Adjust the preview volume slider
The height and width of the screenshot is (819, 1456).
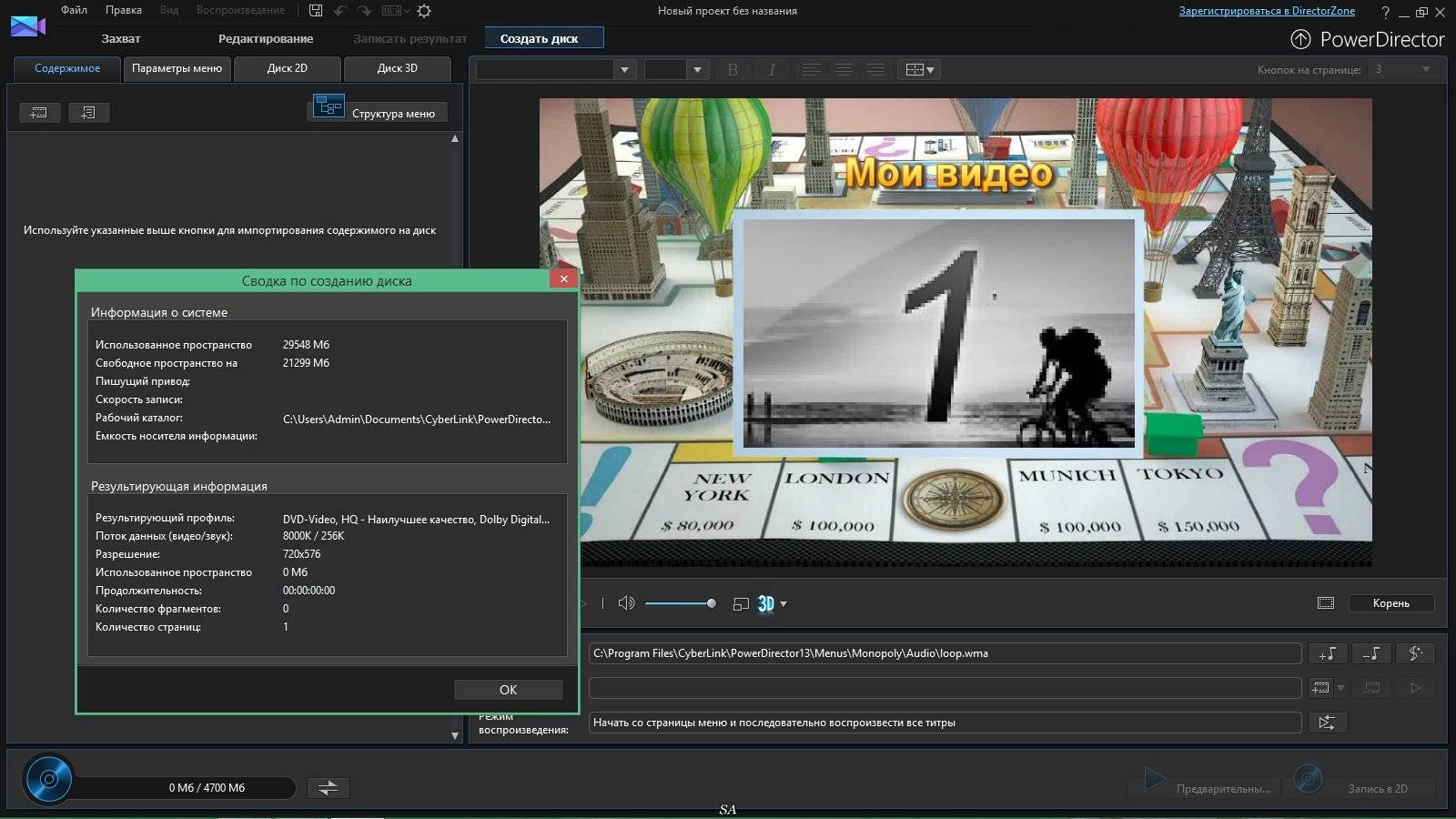(x=680, y=602)
